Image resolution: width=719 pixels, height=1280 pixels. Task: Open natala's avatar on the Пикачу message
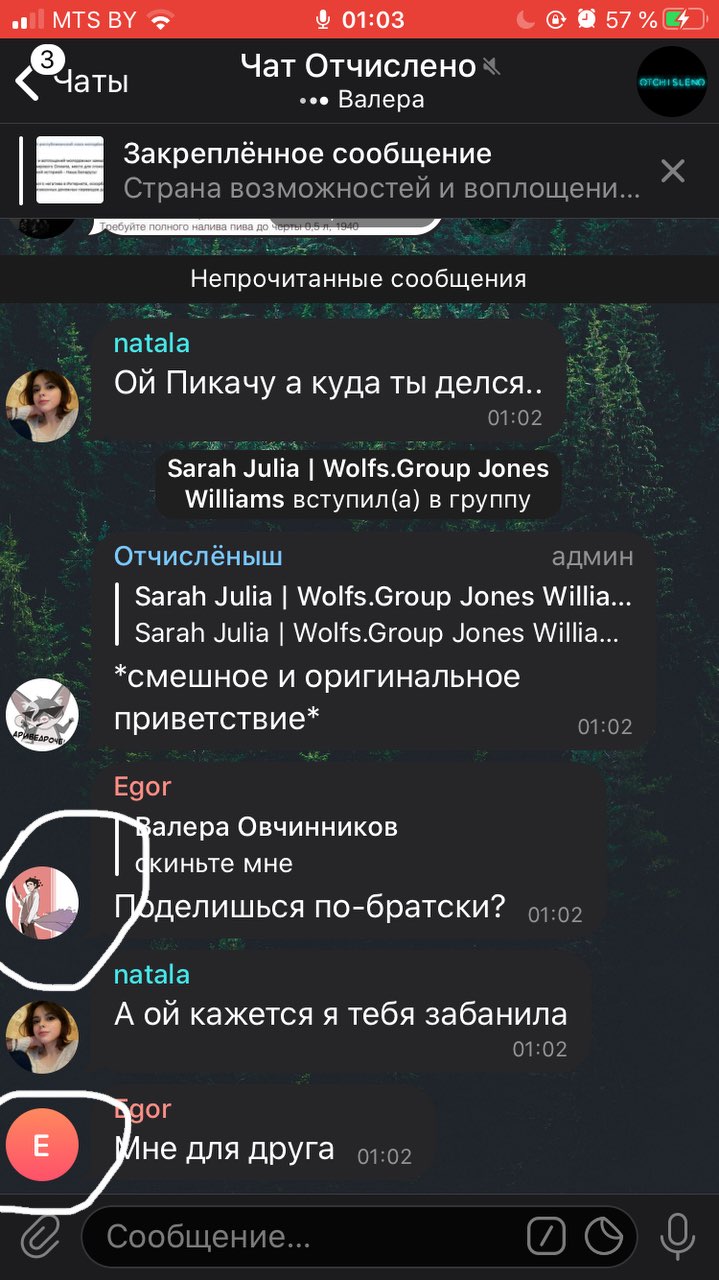42,405
